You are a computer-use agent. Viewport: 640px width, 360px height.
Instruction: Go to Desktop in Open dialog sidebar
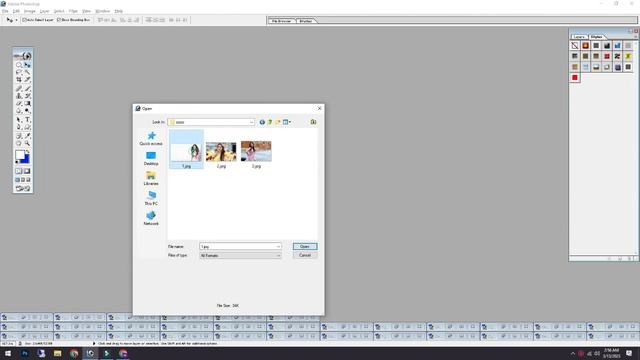pyautogui.click(x=151, y=158)
